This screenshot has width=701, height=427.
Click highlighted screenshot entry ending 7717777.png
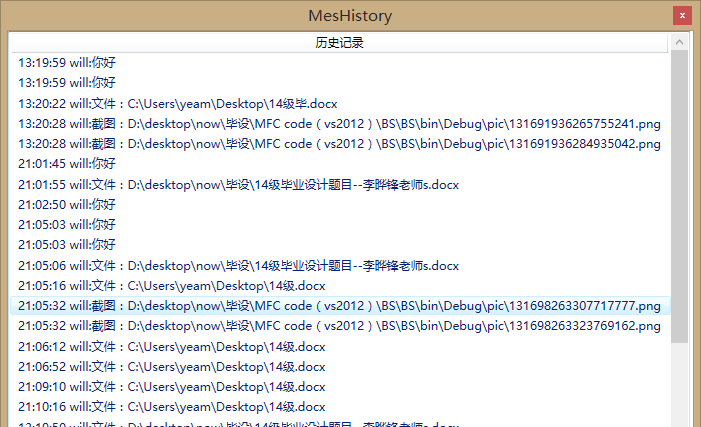[x=339, y=306]
